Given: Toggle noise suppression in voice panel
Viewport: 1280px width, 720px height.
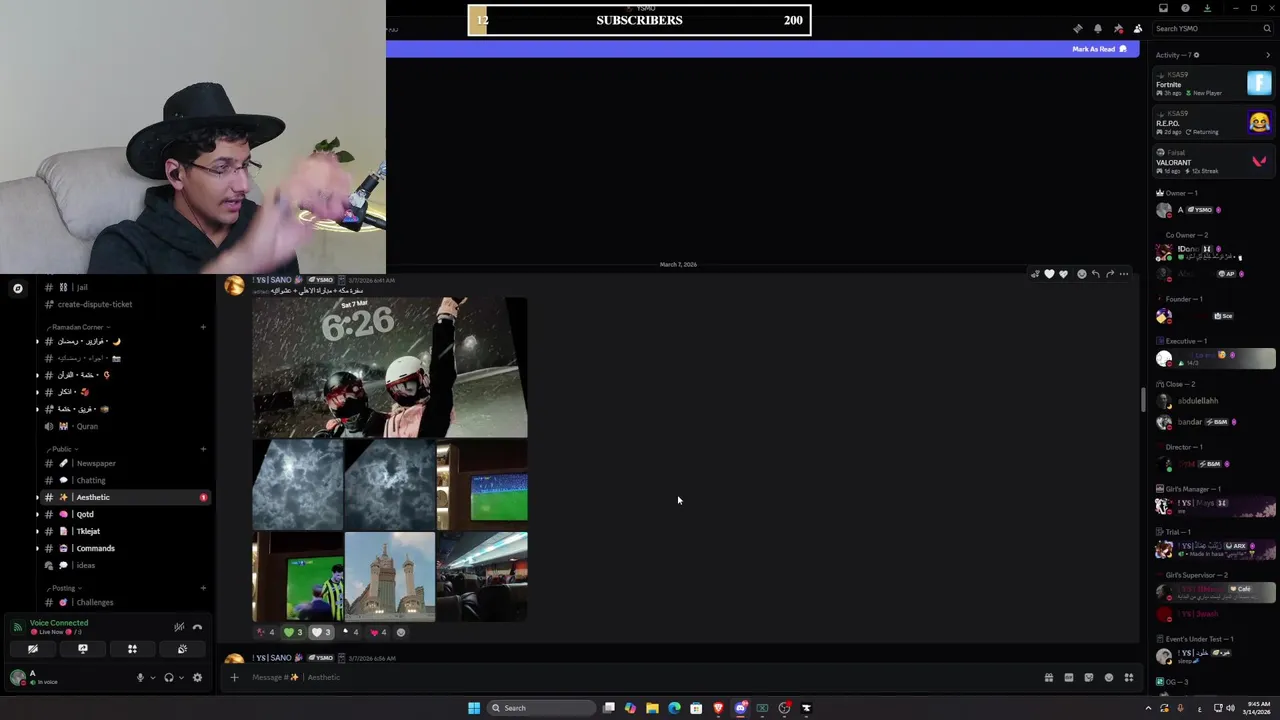Looking at the screenshot, I should [179, 627].
